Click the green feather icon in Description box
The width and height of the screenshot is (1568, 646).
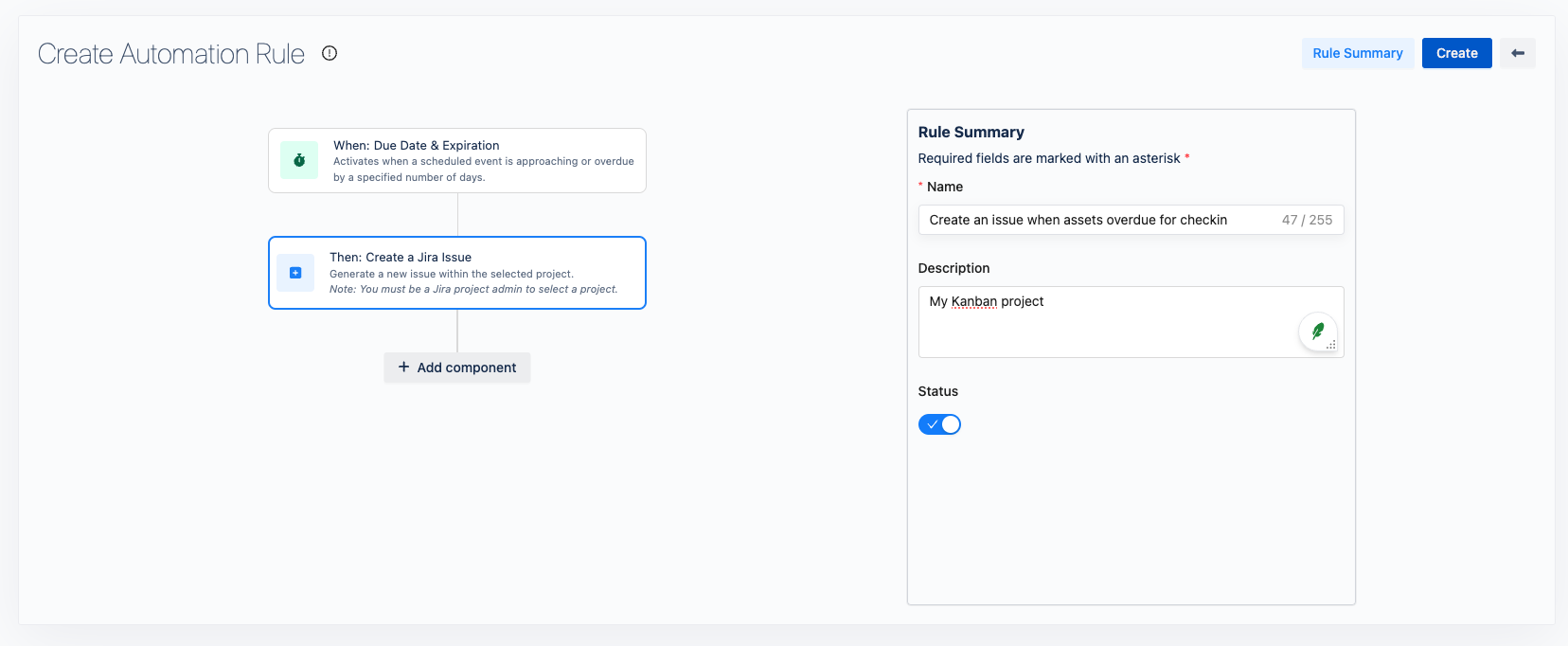[1317, 332]
